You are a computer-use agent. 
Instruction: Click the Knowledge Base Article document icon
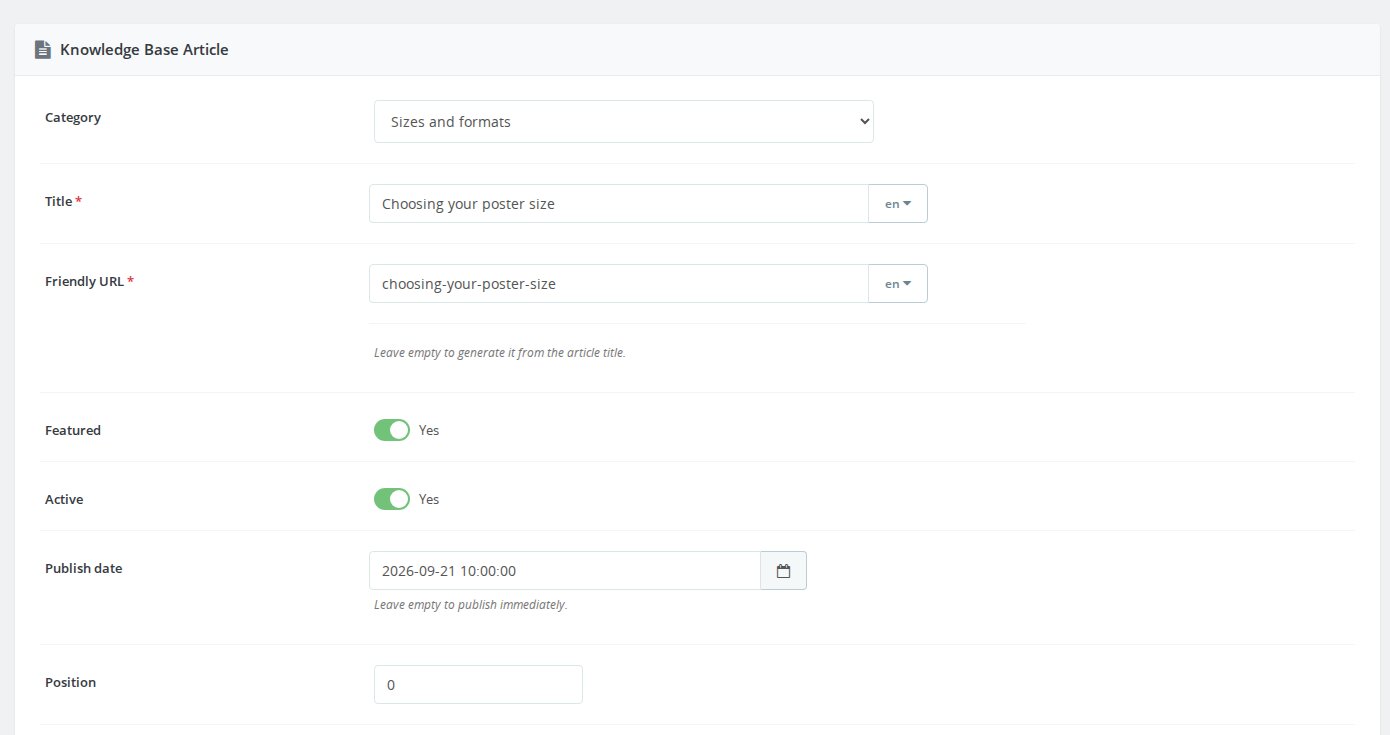(x=42, y=49)
